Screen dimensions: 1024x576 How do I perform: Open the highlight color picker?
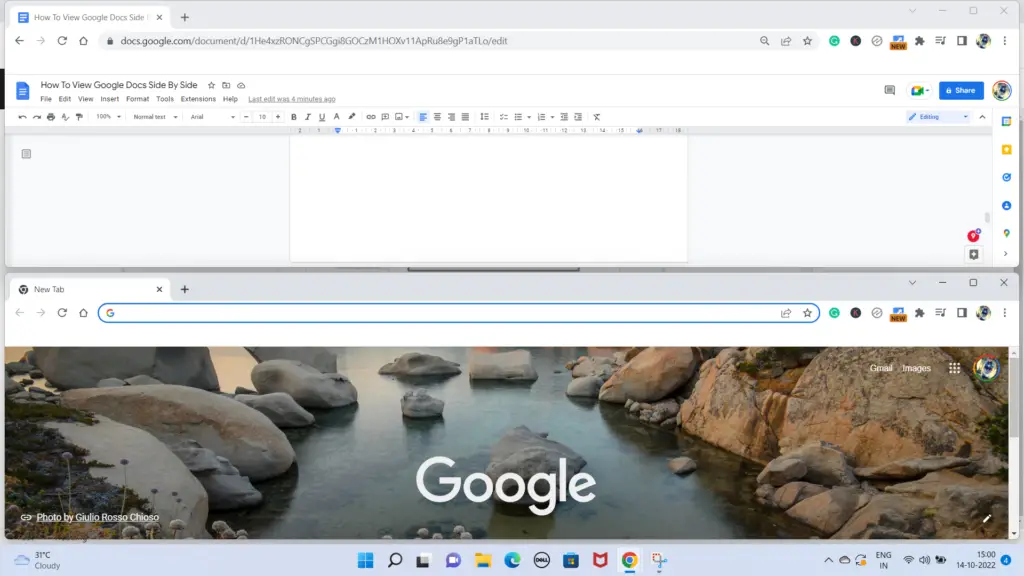(351, 117)
